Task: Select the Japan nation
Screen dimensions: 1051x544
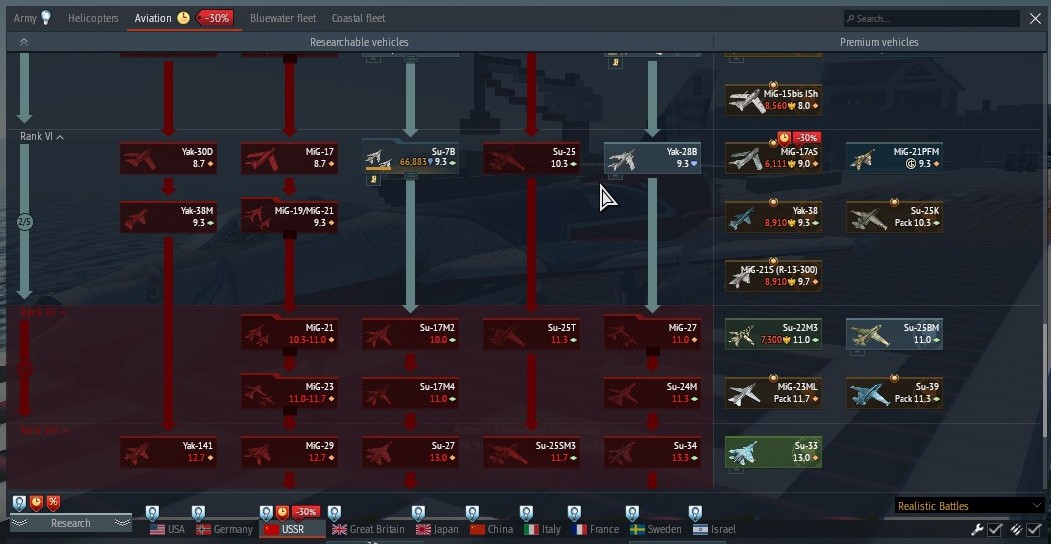Action: tap(438, 529)
